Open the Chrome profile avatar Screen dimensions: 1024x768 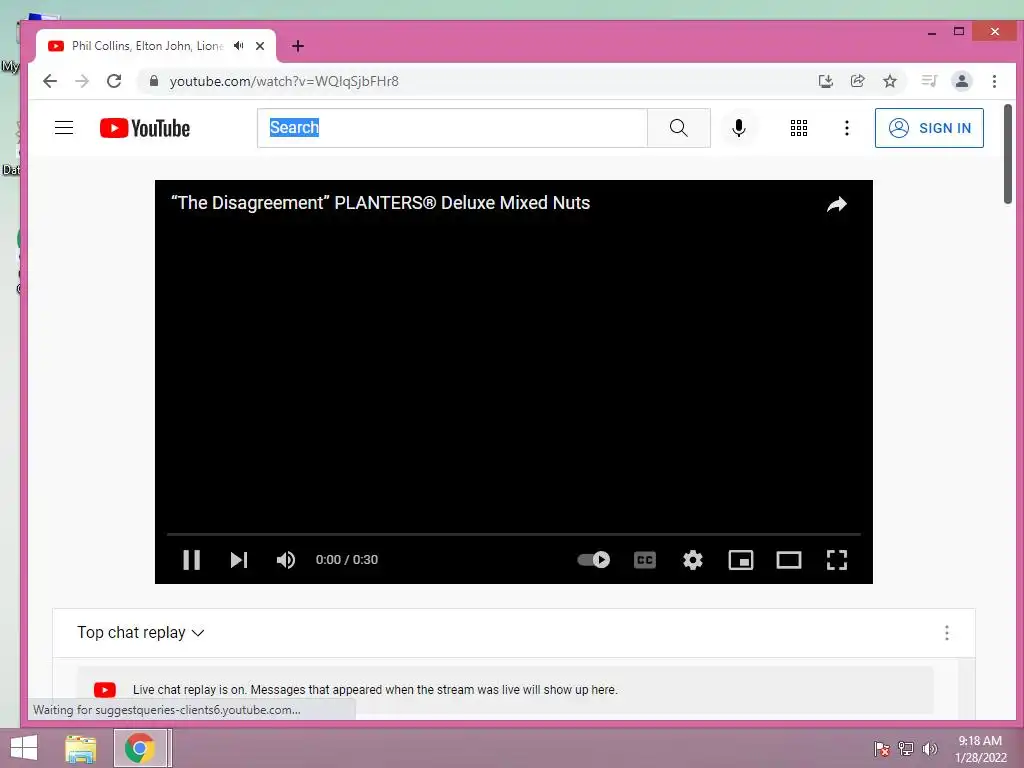coord(962,81)
